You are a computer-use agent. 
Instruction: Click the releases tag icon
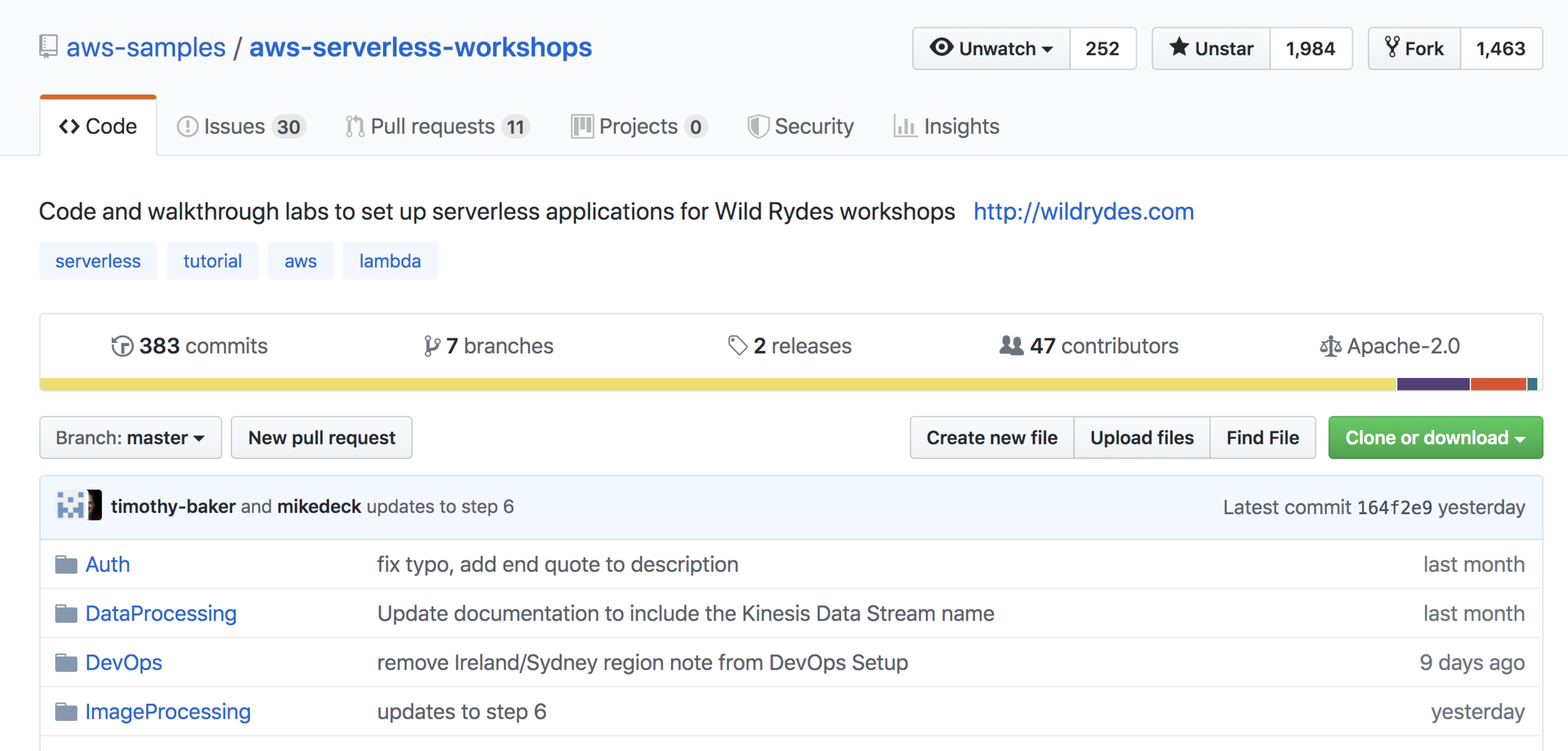(x=737, y=345)
